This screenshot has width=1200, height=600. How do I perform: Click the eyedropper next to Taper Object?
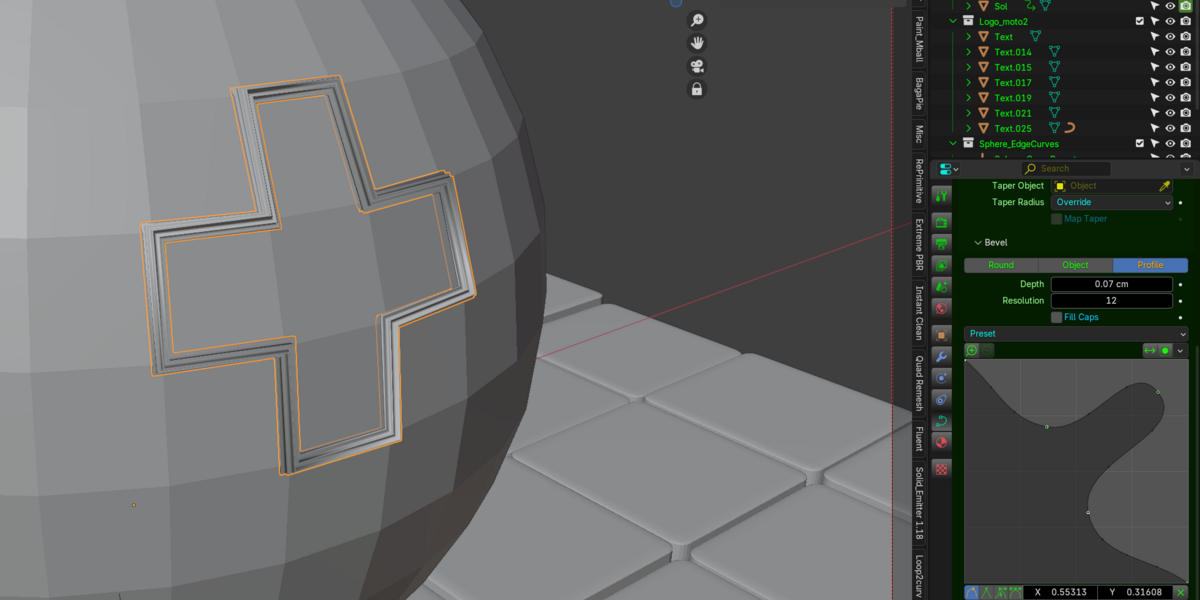coord(1164,186)
